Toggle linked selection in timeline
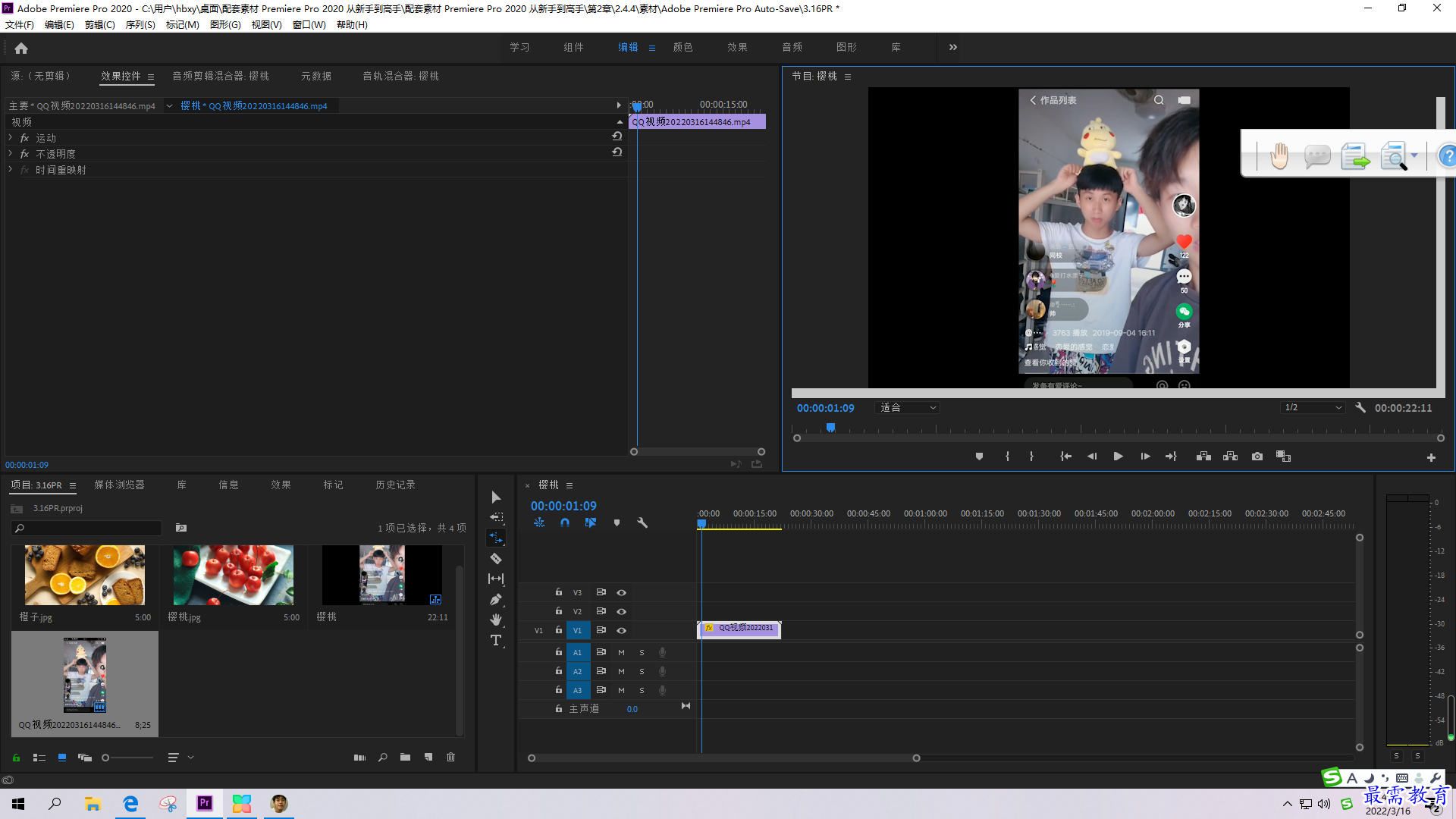This screenshot has width=1456, height=819. point(591,522)
